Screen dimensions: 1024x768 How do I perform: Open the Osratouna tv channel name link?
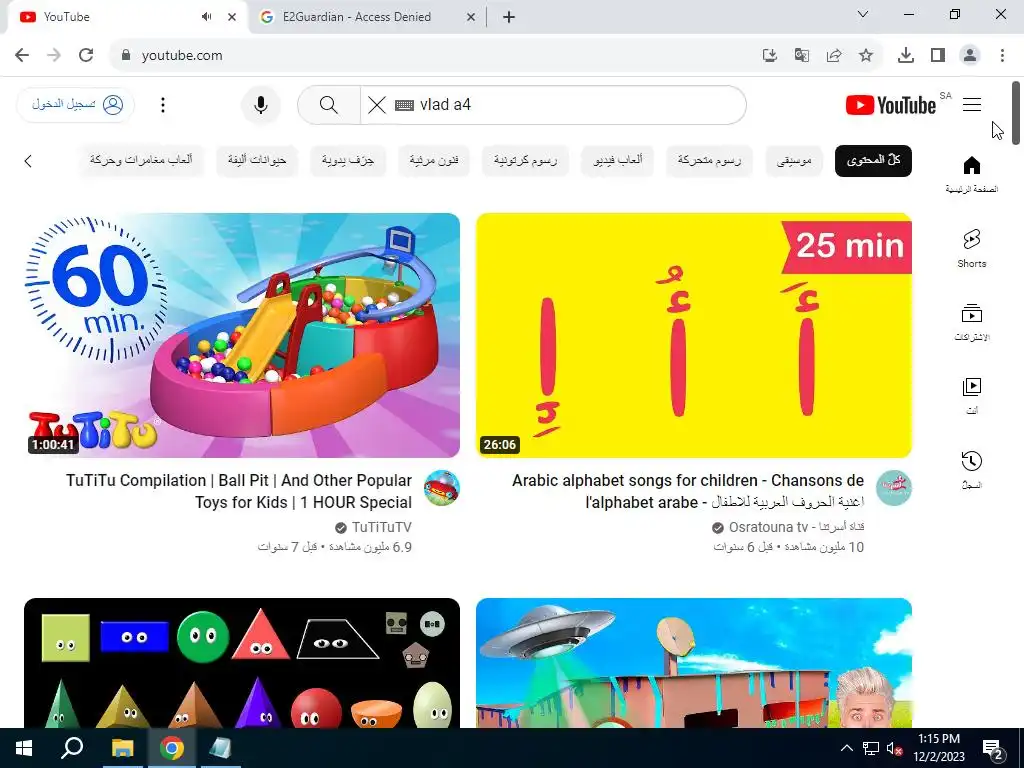coord(796,527)
